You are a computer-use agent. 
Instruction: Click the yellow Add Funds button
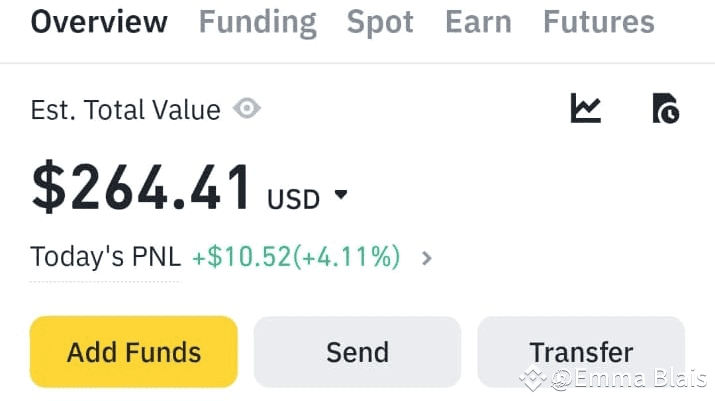pyautogui.click(x=134, y=352)
